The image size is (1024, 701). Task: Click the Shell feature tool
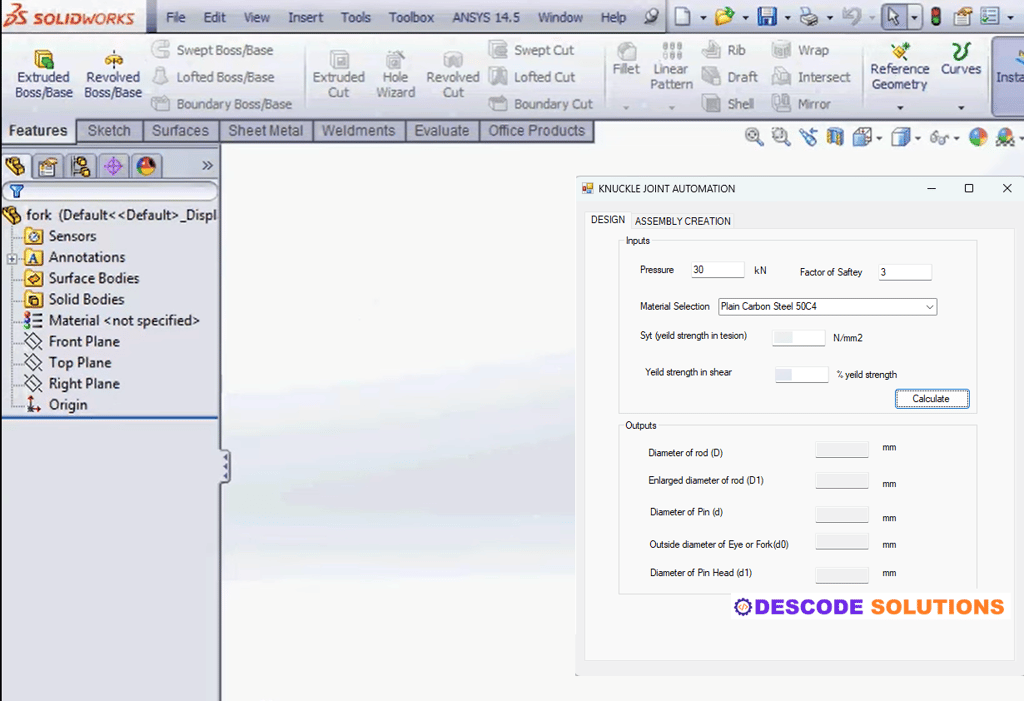(728, 103)
